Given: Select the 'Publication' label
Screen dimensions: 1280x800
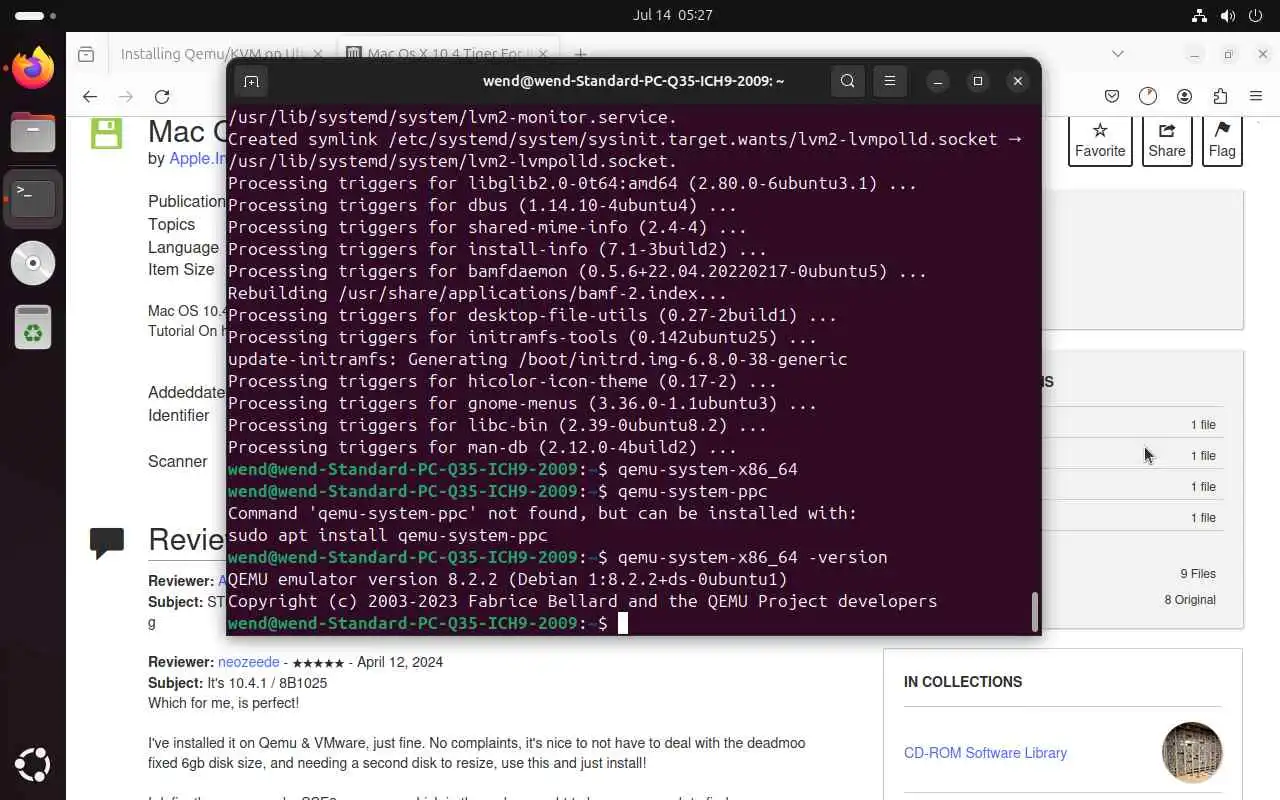Looking at the screenshot, I should (187, 201).
